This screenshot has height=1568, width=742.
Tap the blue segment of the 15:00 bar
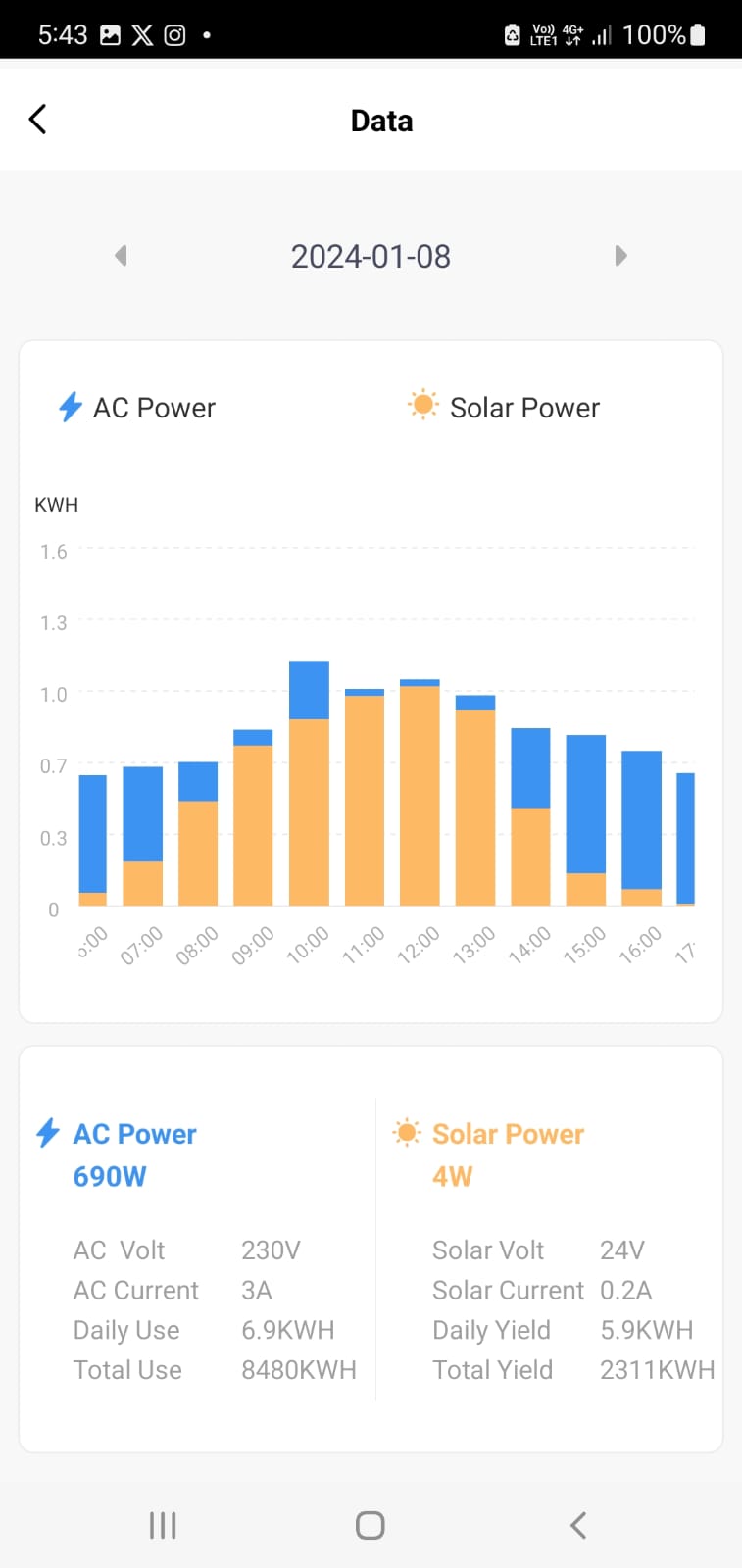586,804
